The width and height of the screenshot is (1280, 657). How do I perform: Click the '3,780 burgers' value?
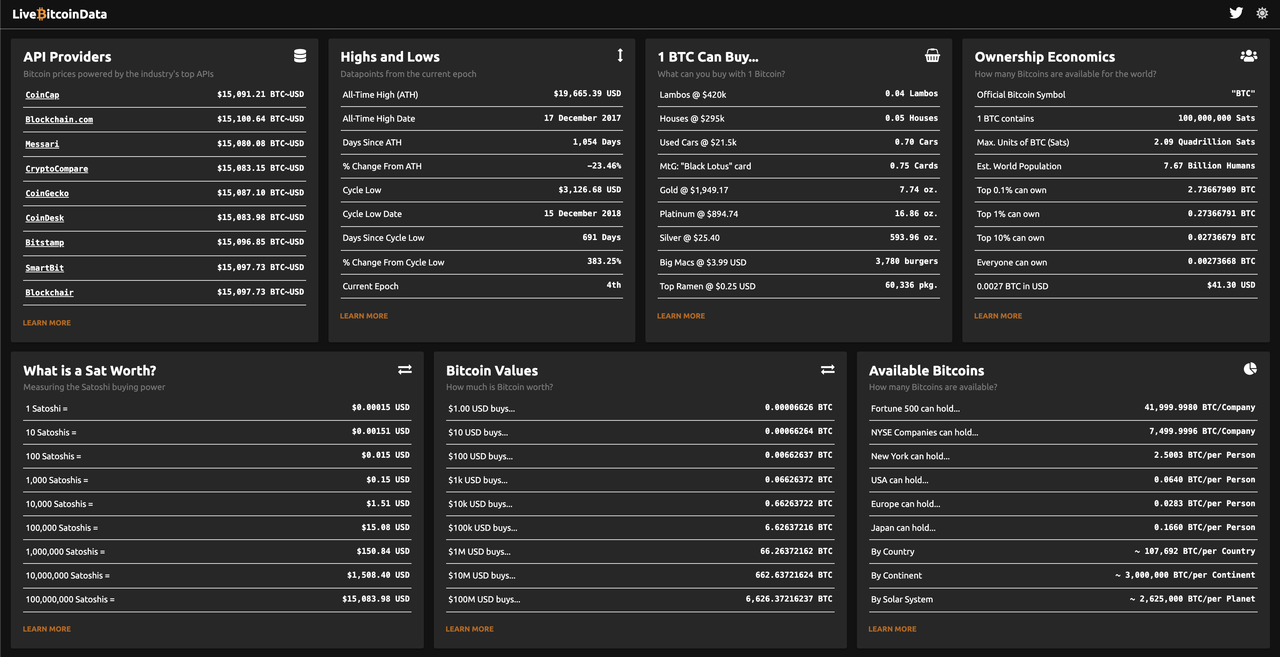907,262
